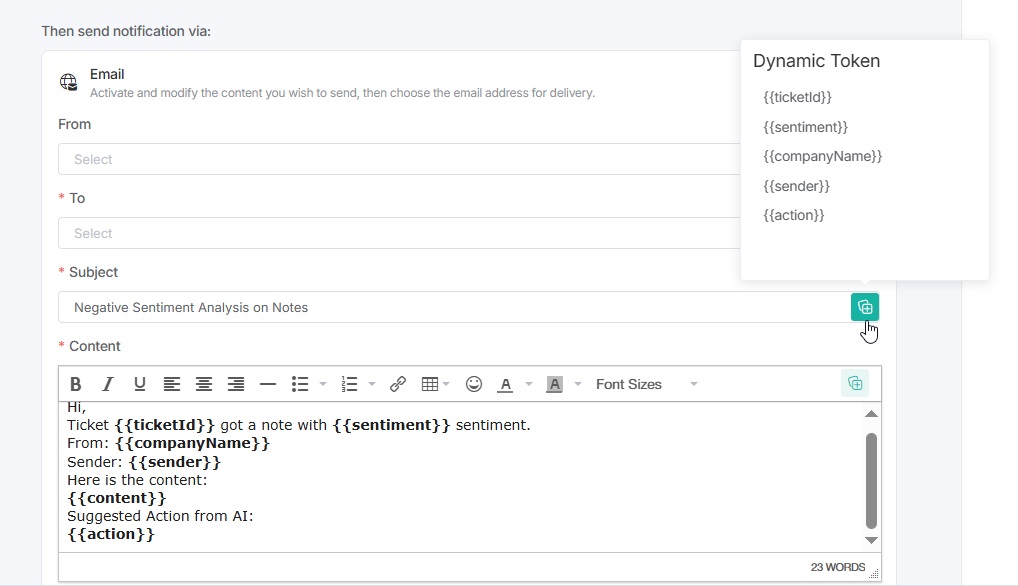1018x586 pixels.
Task: Align text to center
Action: coord(204,384)
